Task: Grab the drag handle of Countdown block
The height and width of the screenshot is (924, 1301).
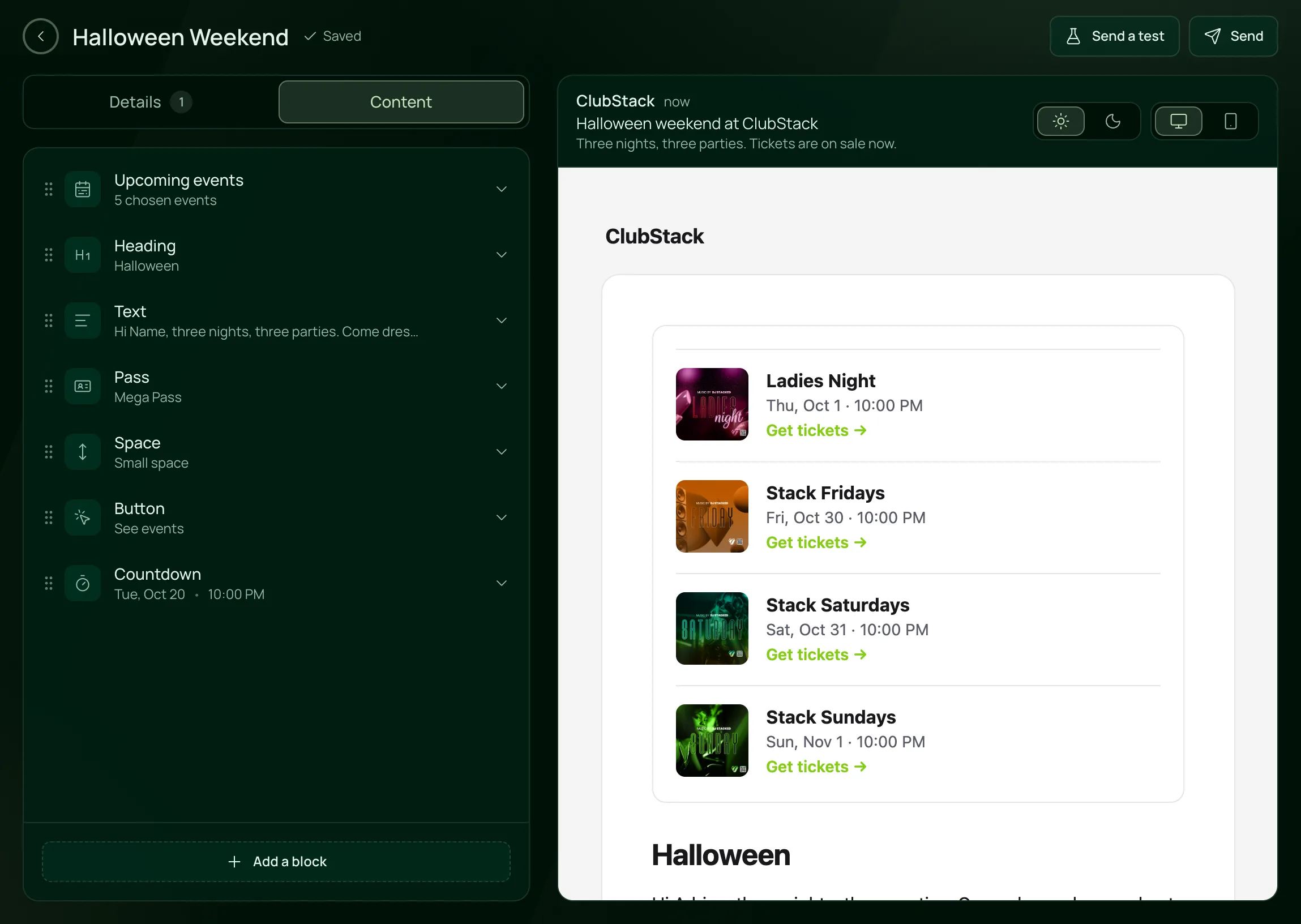Action: (49, 584)
